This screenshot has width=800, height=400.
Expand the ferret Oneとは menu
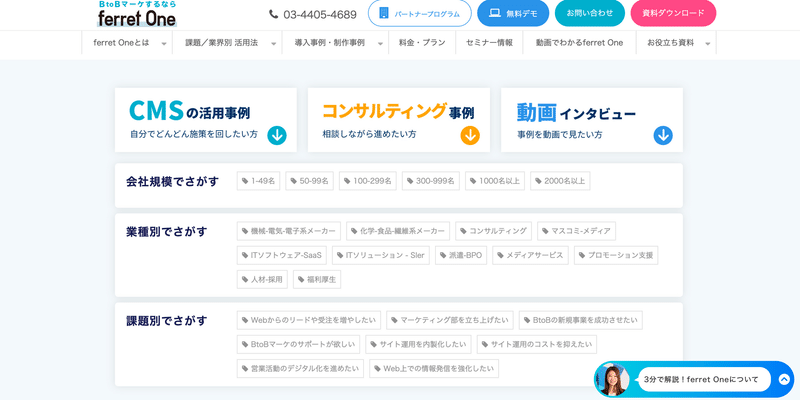[127, 43]
